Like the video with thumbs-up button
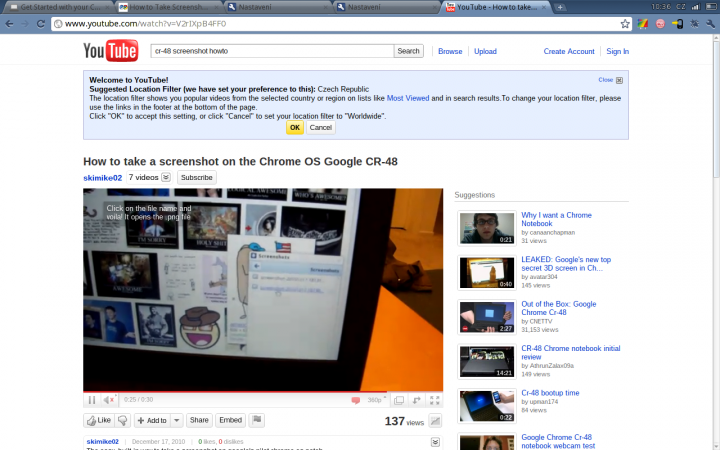720x450 pixels. [x=99, y=420]
